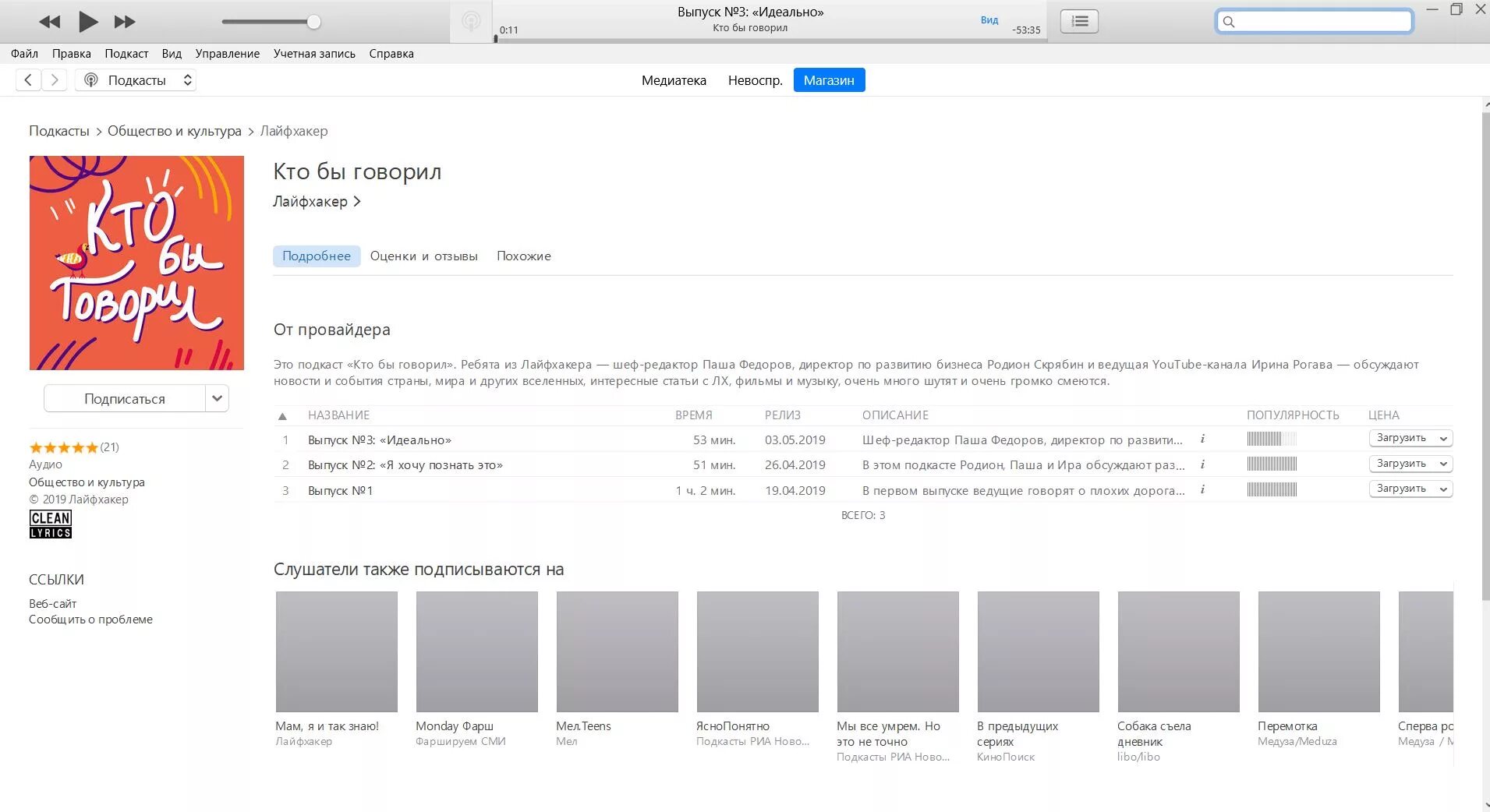Adjust the volume slider knob
This screenshot has width=1490, height=812.
click(x=313, y=22)
